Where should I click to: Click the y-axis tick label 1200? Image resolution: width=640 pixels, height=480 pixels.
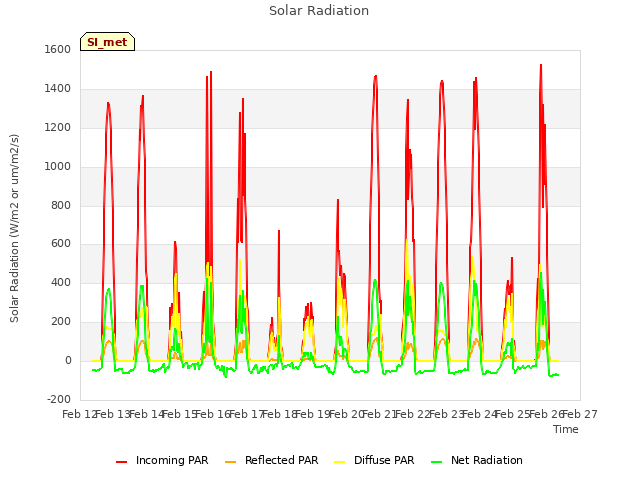(58, 127)
